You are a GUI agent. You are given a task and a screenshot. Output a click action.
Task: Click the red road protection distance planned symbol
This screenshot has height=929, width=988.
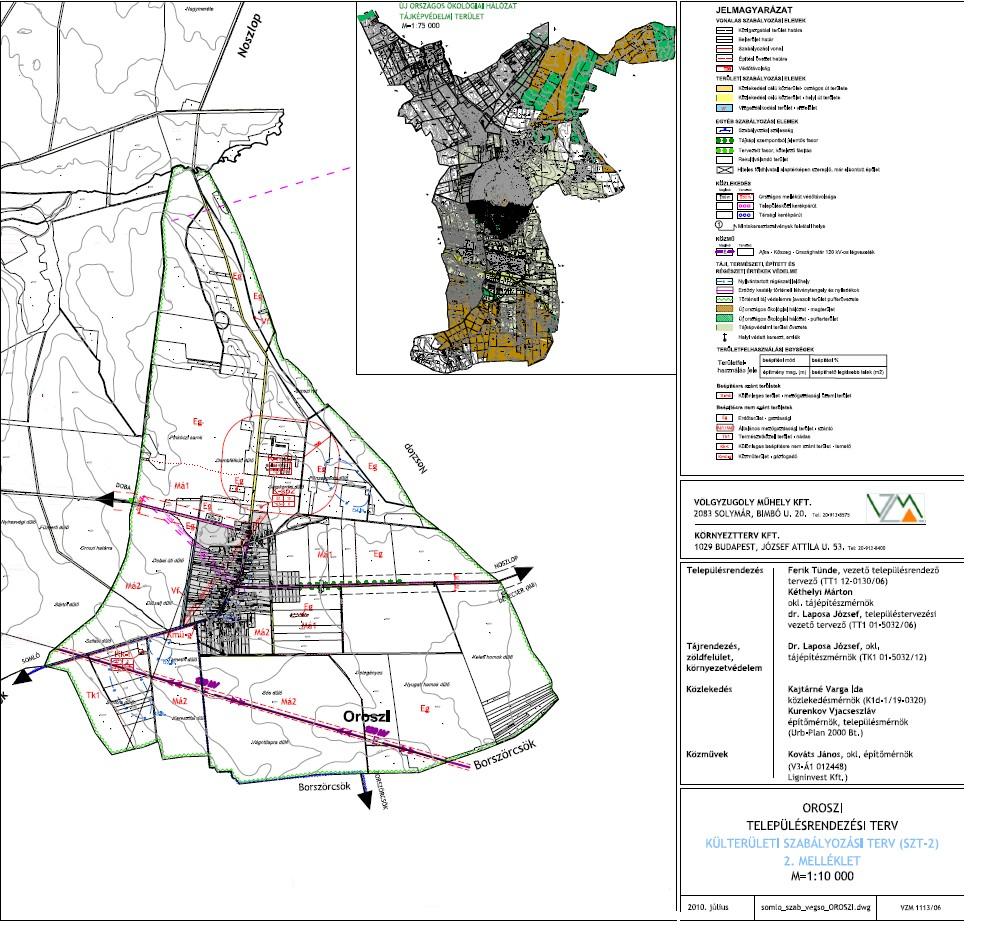(x=745, y=197)
